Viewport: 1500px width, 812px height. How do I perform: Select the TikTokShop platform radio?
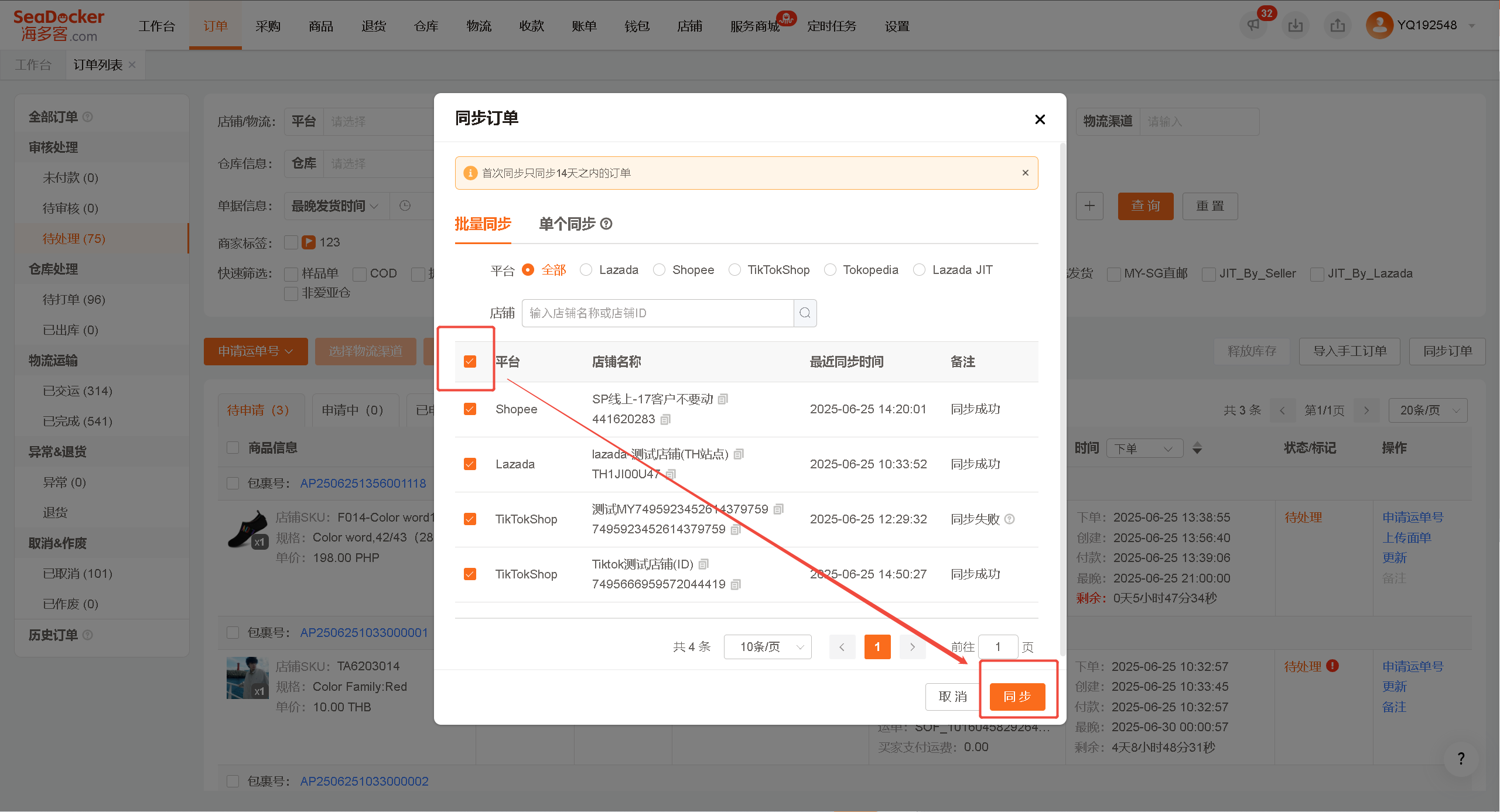(x=734, y=270)
